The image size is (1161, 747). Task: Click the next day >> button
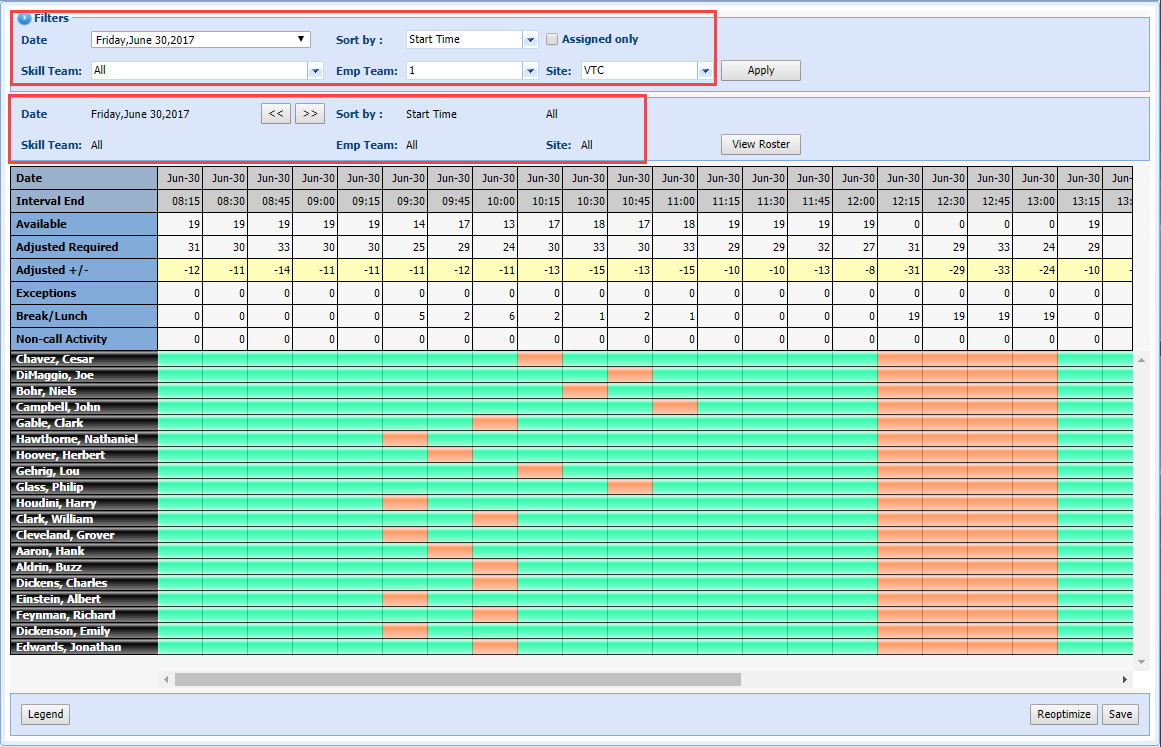(310, 114)
